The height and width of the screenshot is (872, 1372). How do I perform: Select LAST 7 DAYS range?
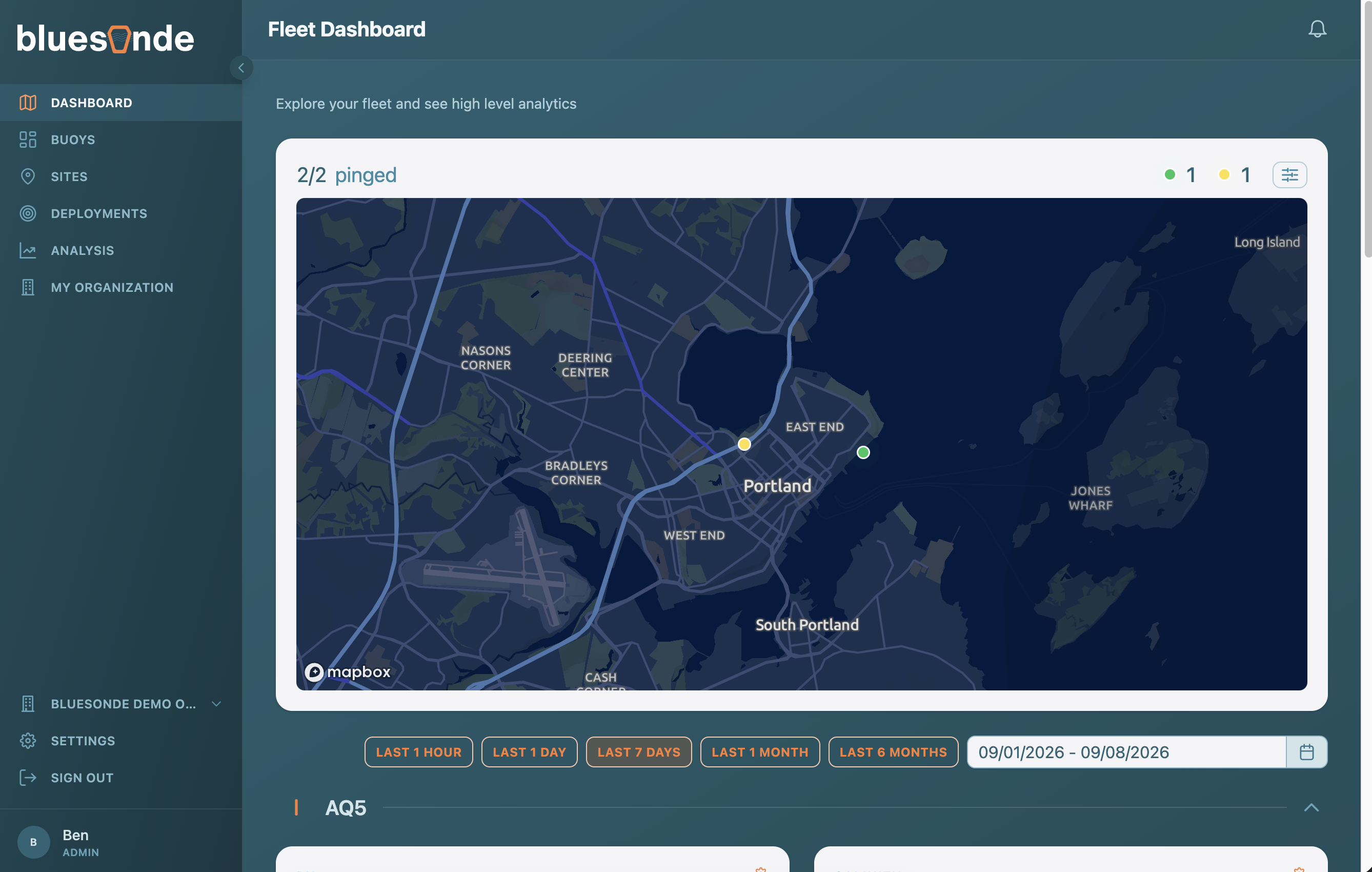pyautogui.click(x=639, y=752)
